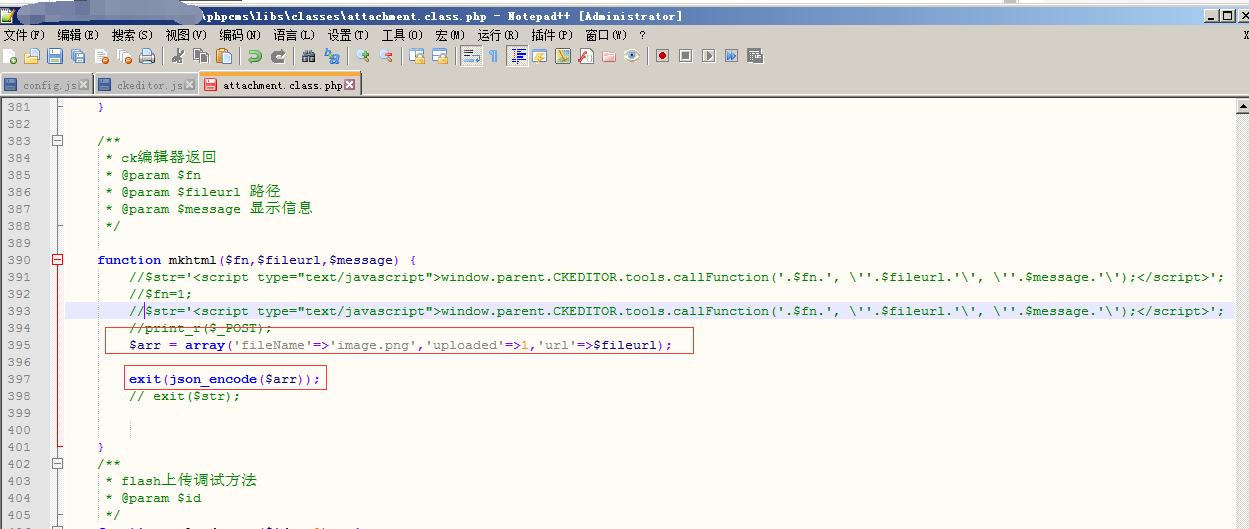Screen dimensions: 1249x529
Task: Save the current file with the Save icon
Action: pyautogui.click(x=55, y=56)
